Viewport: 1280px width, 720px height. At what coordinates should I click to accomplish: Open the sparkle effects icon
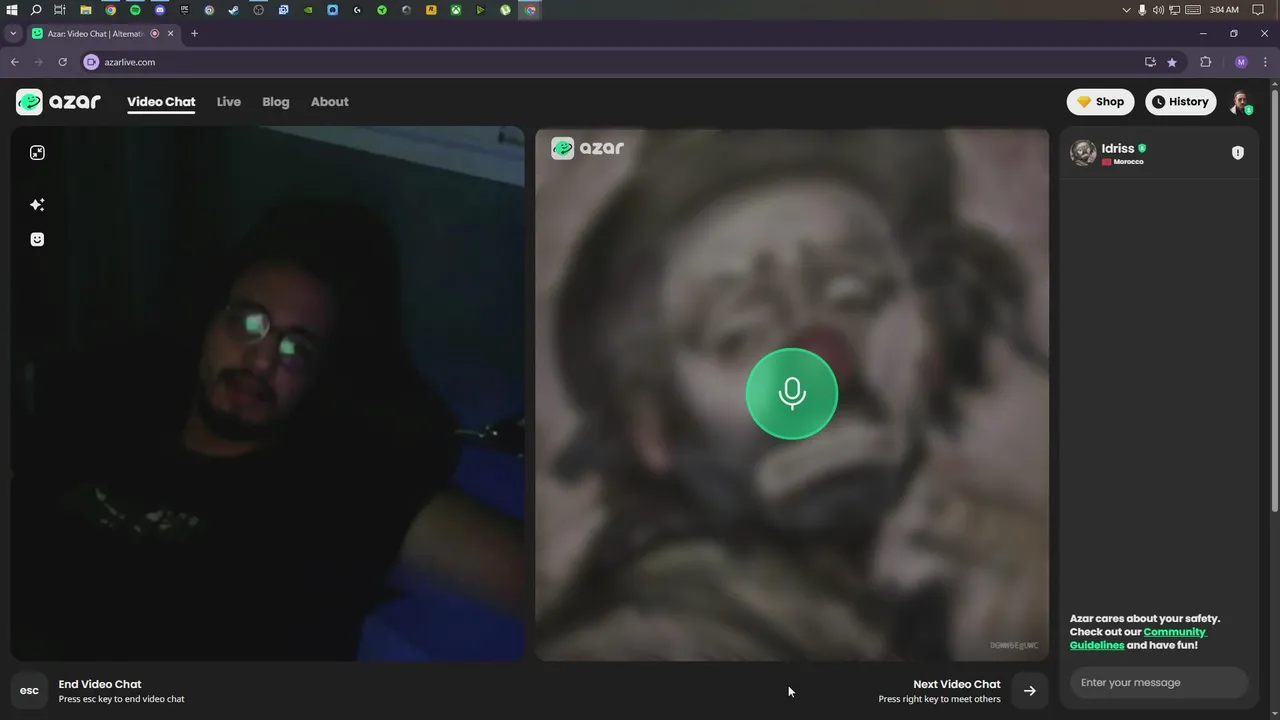point(37,205)
